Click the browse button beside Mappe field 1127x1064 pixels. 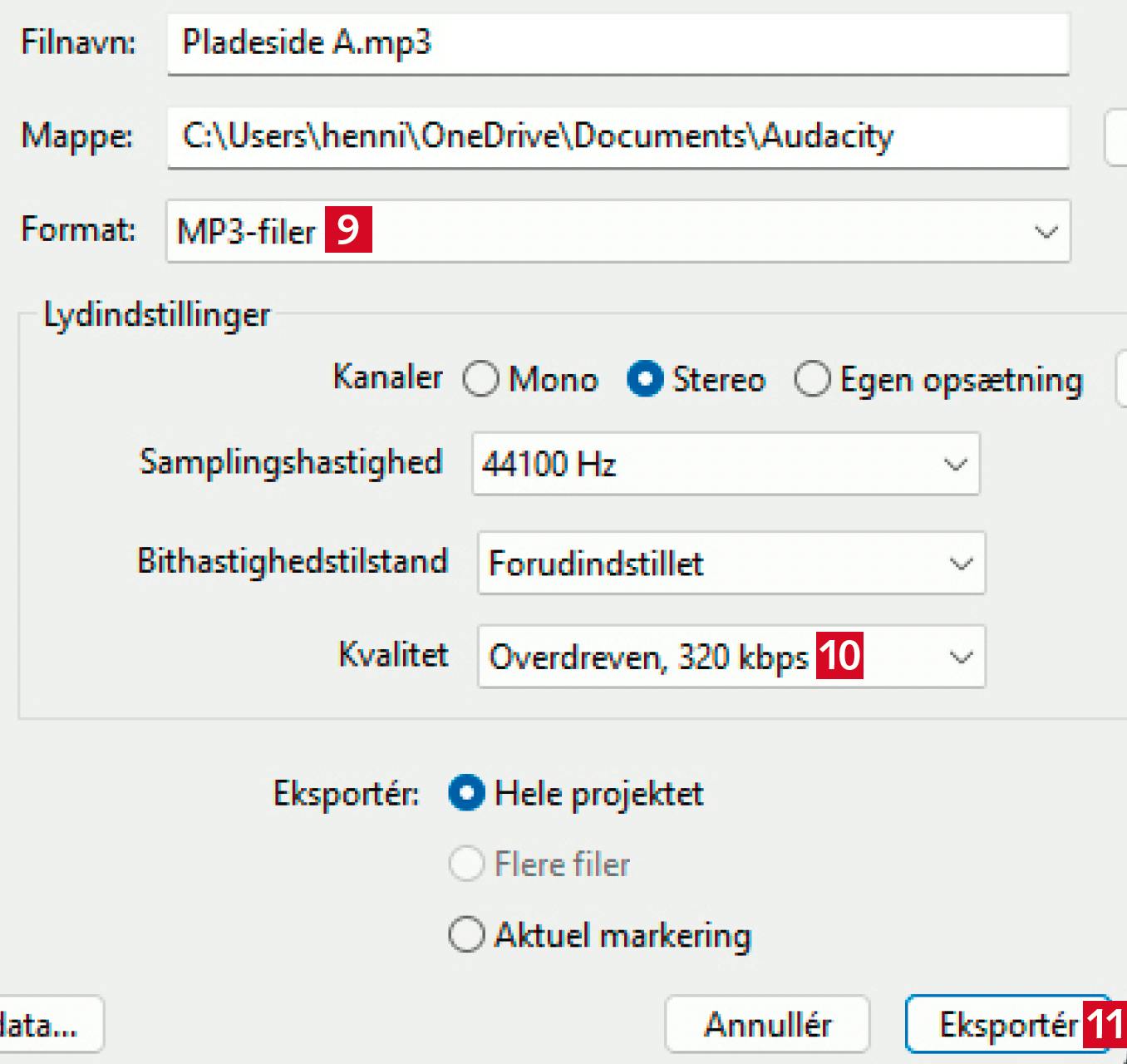pyautogui.click(x=1116, y=138)
